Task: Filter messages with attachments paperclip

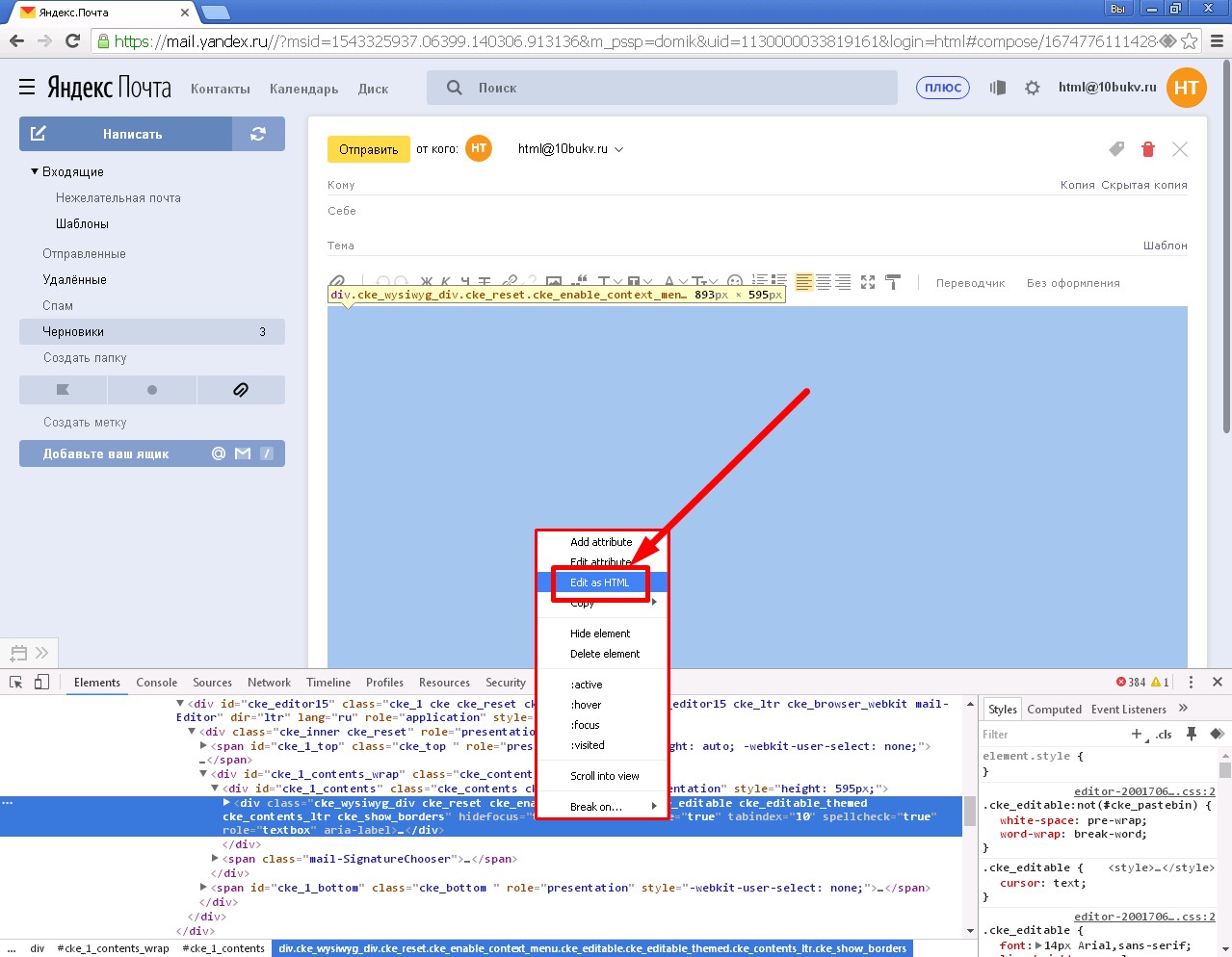Action: coord(241,390)
